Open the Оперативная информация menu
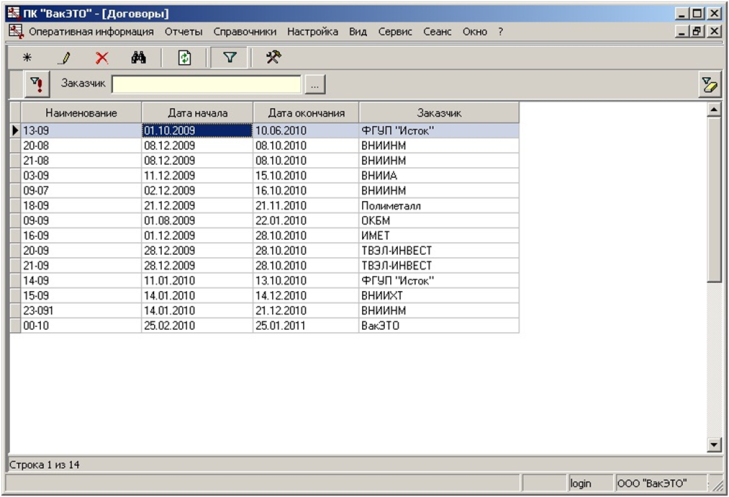This screenshot has height=497, width=729. [91, 32]
